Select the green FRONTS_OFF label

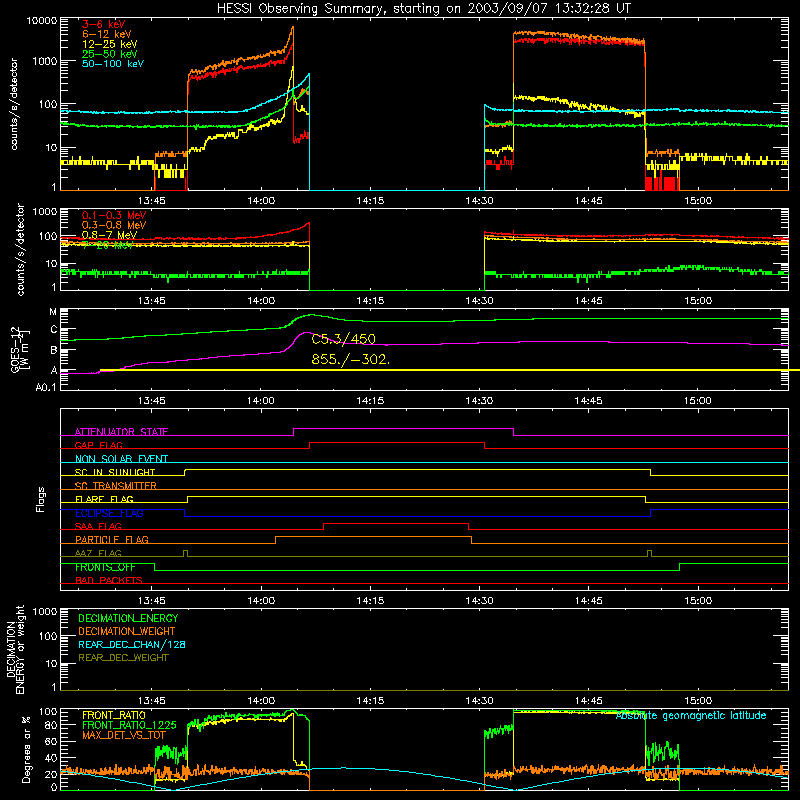point(105,567)
